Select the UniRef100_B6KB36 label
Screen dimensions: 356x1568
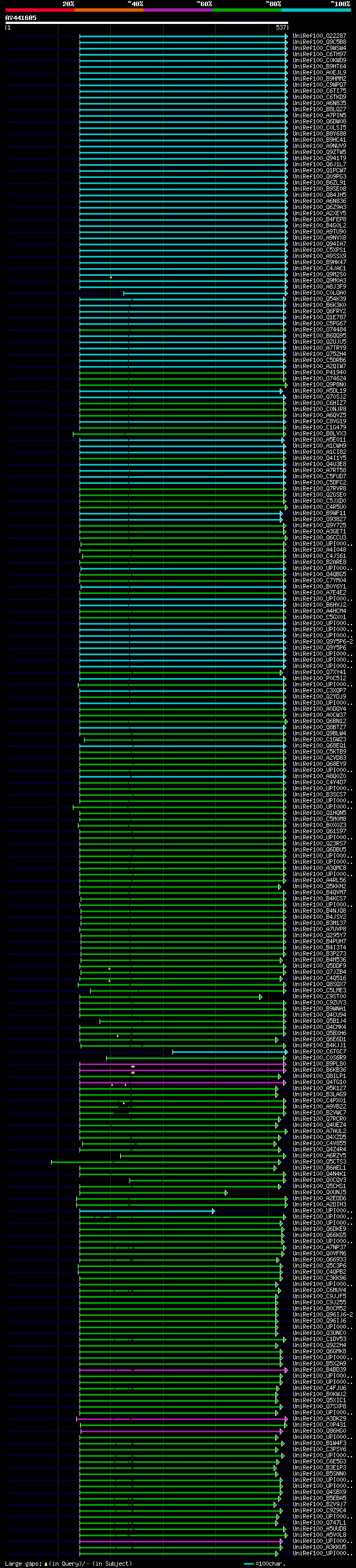click(x=319, y=1070)
